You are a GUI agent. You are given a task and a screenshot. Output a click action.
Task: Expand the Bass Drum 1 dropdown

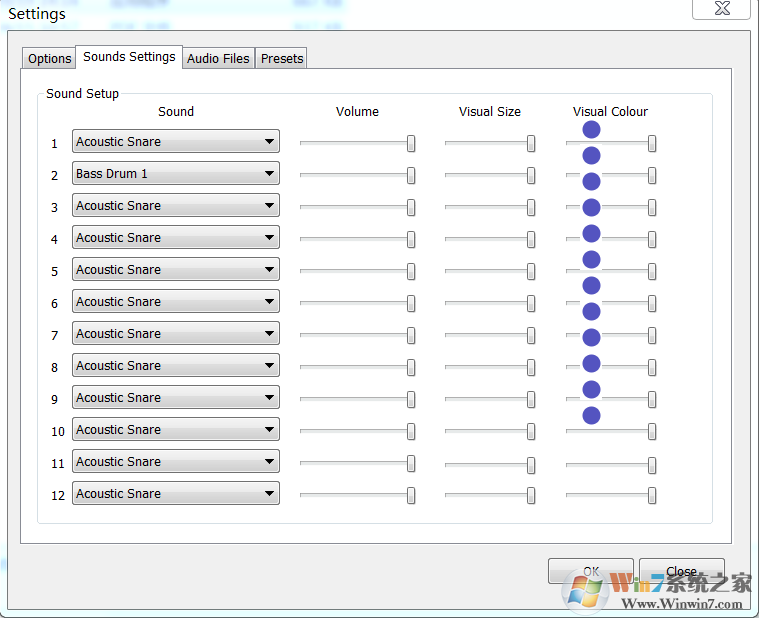[175, 174]
